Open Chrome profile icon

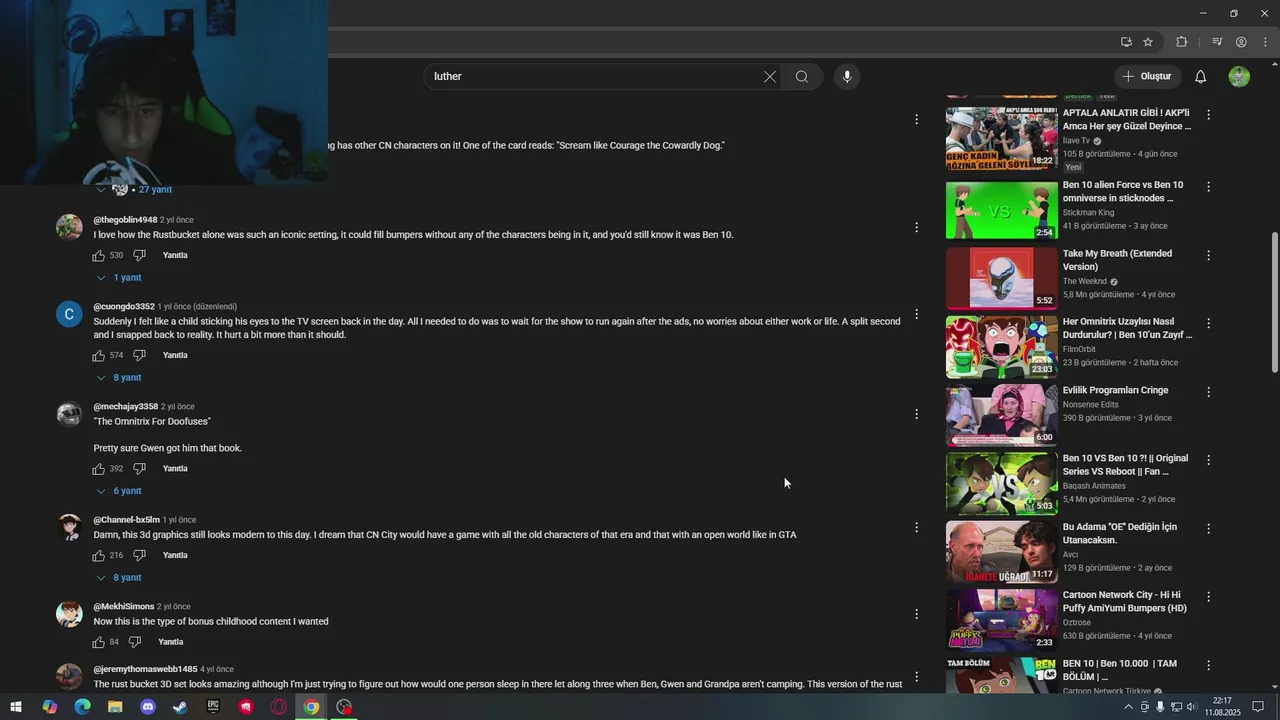pos(1241,42)
